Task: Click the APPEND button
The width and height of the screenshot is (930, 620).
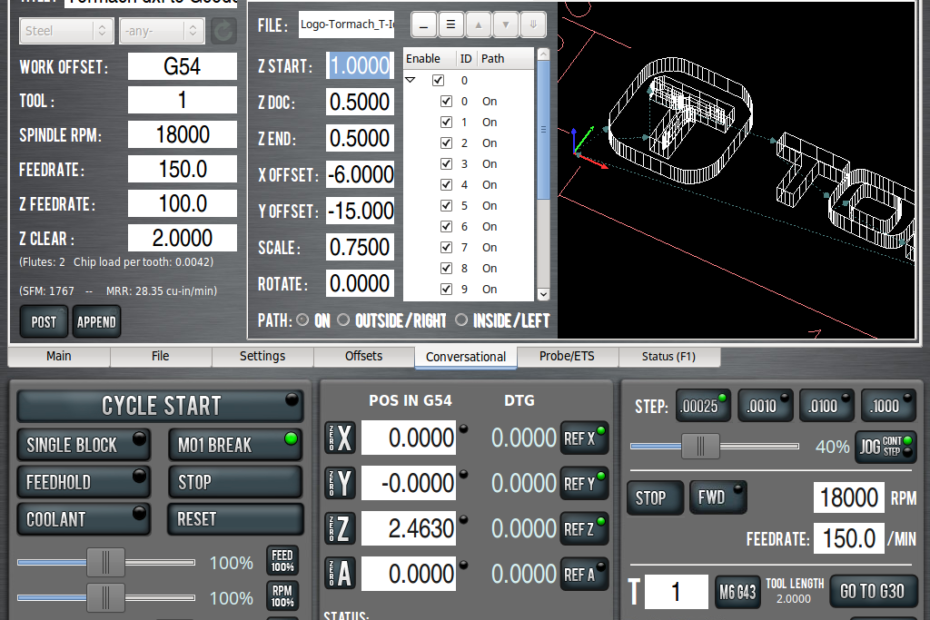Action: click(x=96, y=322)
